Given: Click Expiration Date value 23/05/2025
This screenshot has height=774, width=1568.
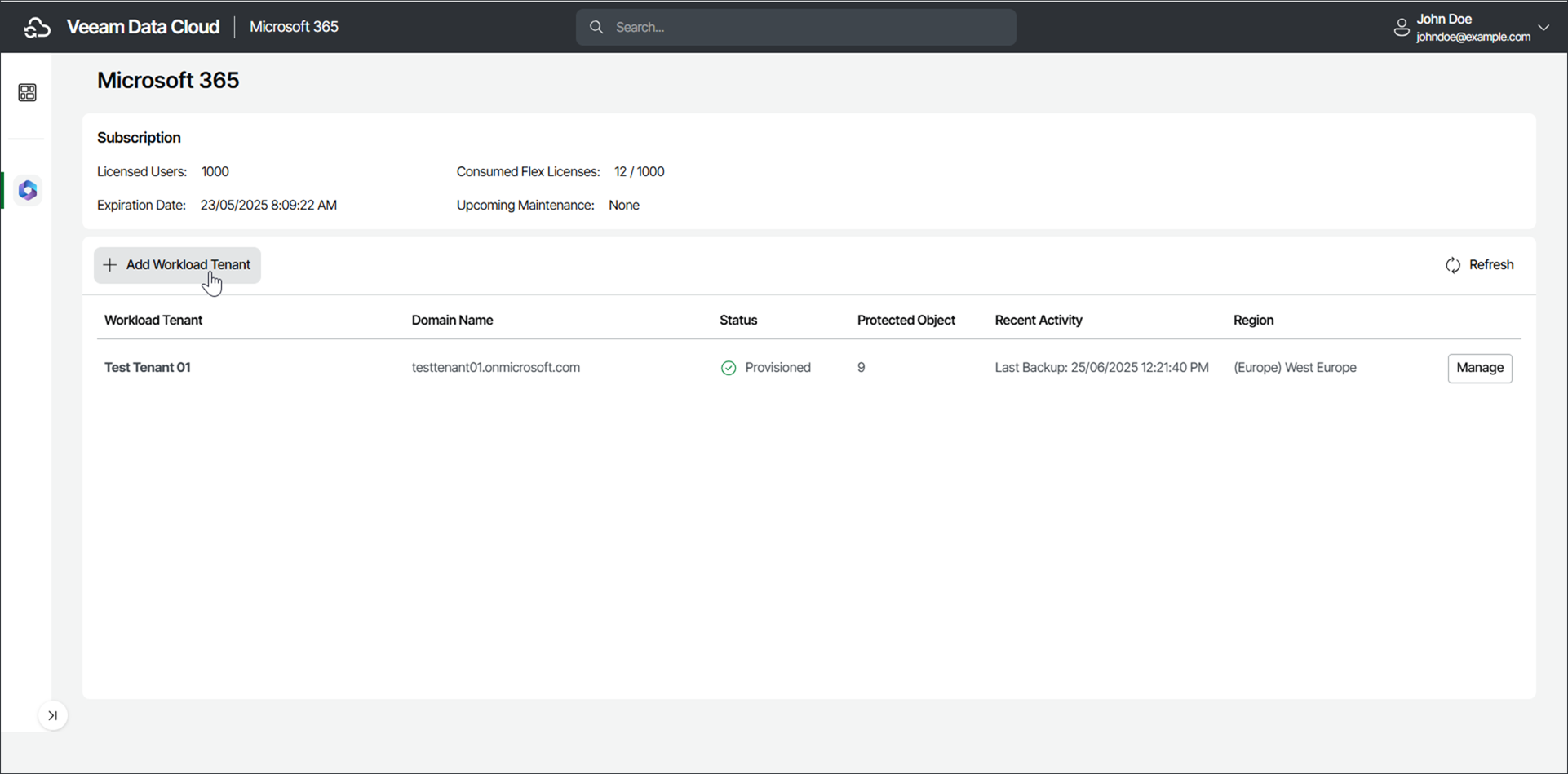Looking at the screenshot, I should point(268,206).
